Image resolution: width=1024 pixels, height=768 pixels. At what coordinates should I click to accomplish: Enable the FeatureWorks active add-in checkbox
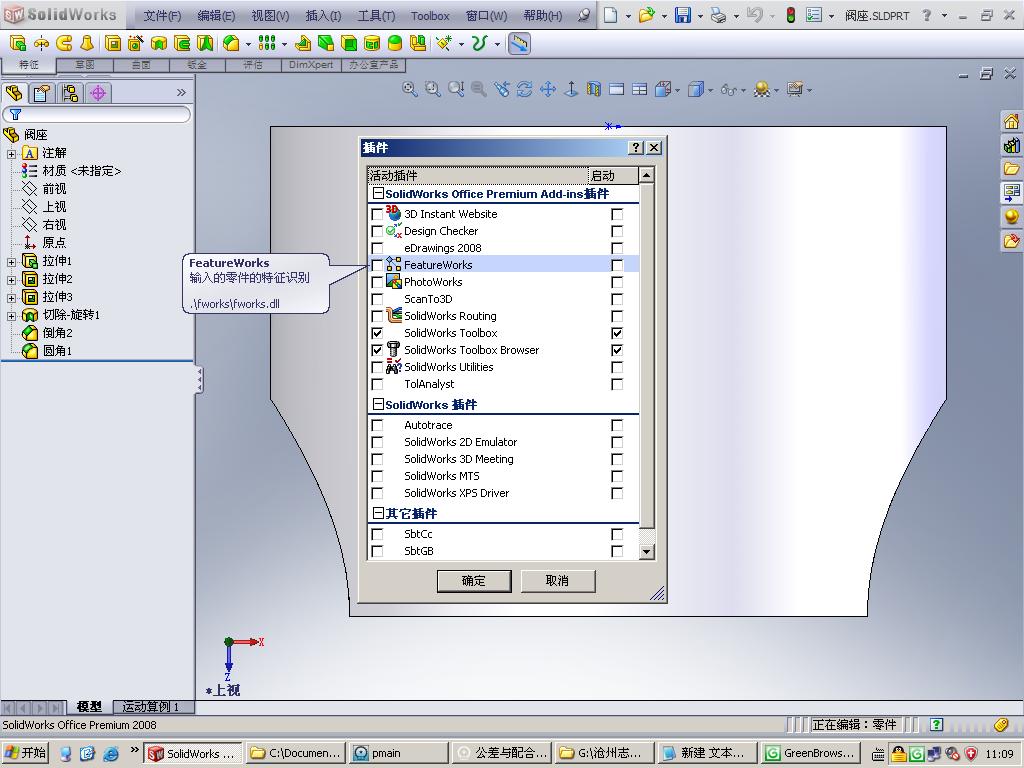click(x=377, y=265)
